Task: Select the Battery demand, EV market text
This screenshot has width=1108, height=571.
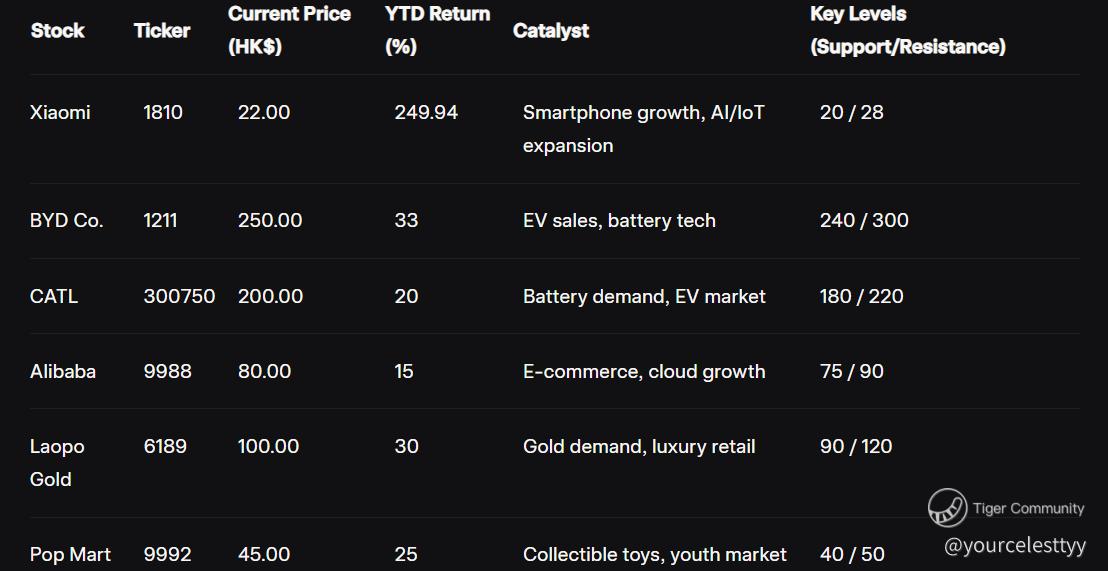Action: 644,296
